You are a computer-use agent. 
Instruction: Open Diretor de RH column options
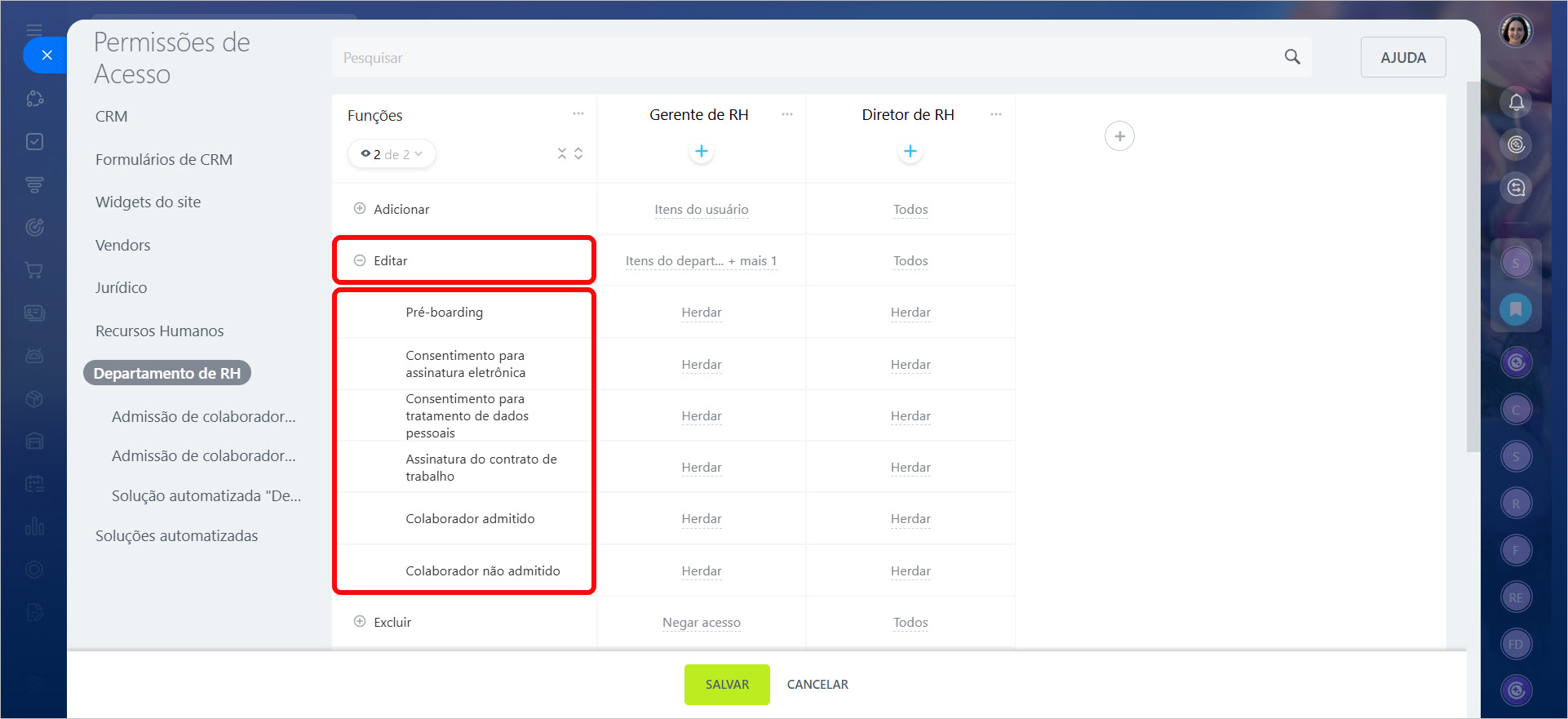tap(996, 114)
